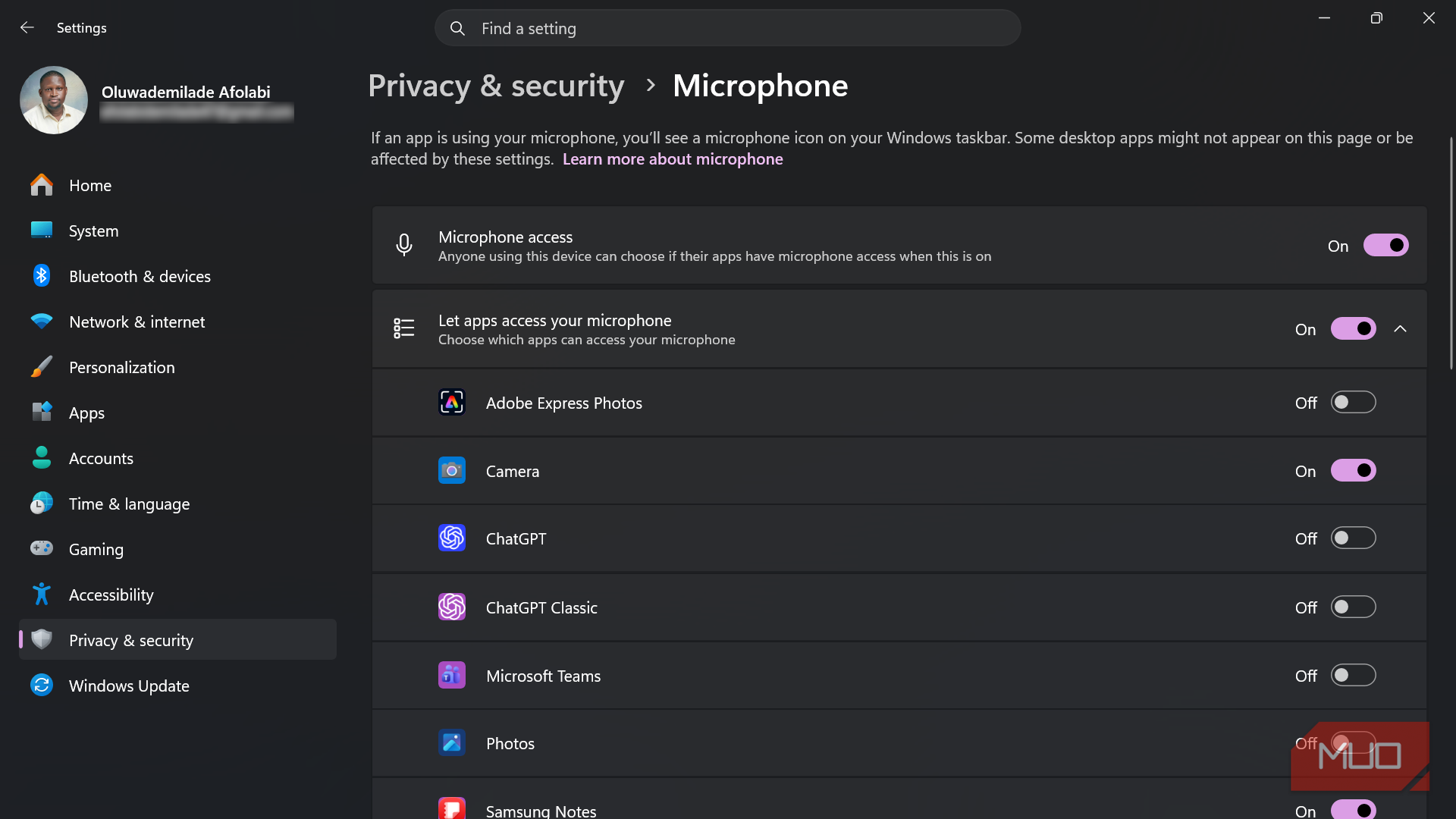Enable microphone for Adobe Express Photos
Image resolution: width=1456 pixels, height=819 pixels.
click(1353, 403)
